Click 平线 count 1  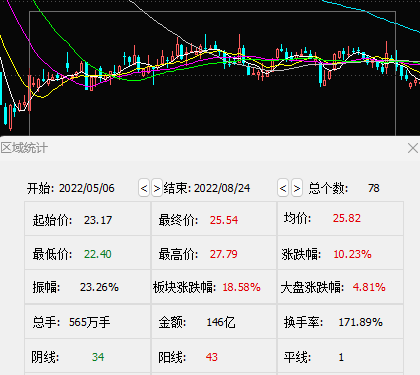341,357
